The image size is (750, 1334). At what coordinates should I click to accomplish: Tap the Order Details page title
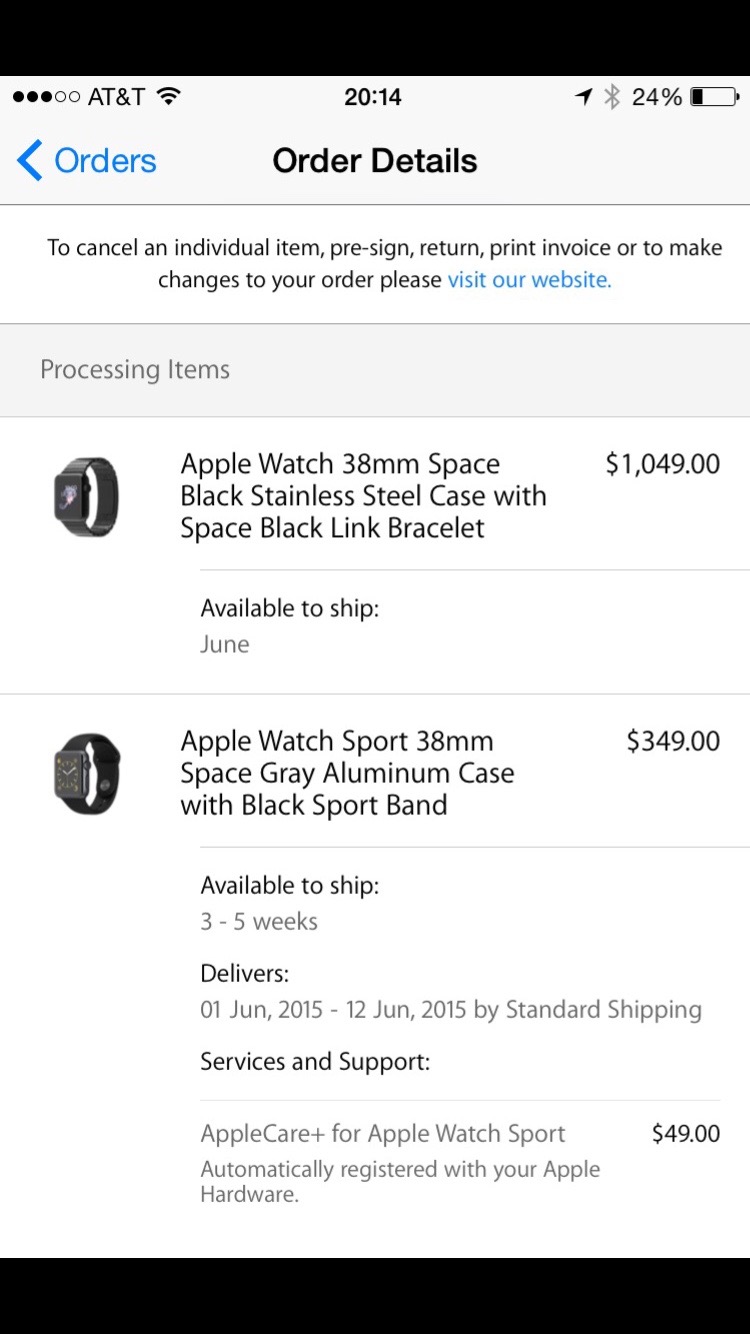tap(374, 161)
